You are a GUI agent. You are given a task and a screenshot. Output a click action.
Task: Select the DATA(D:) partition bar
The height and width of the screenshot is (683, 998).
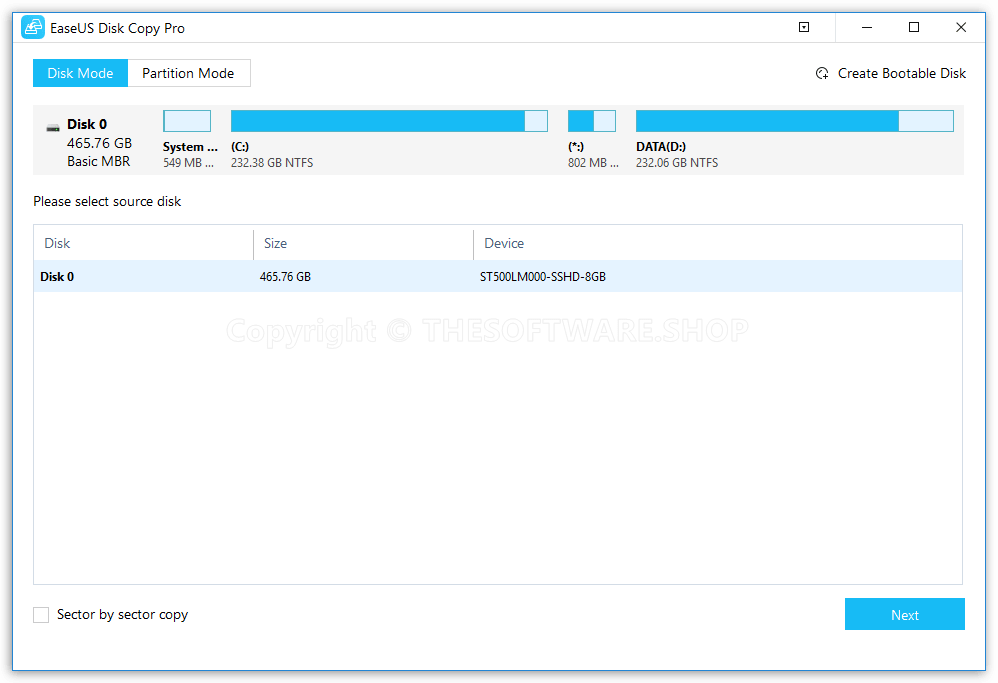[794, 121]
